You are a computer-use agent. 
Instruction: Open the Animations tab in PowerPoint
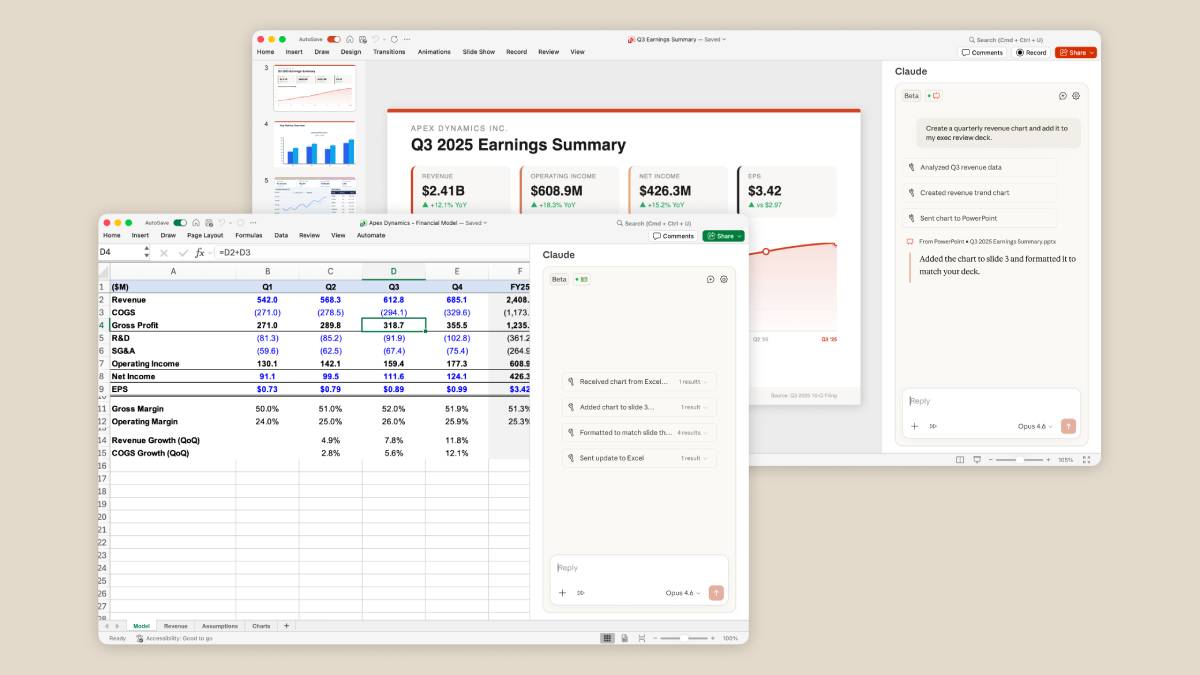coord(434,52)
